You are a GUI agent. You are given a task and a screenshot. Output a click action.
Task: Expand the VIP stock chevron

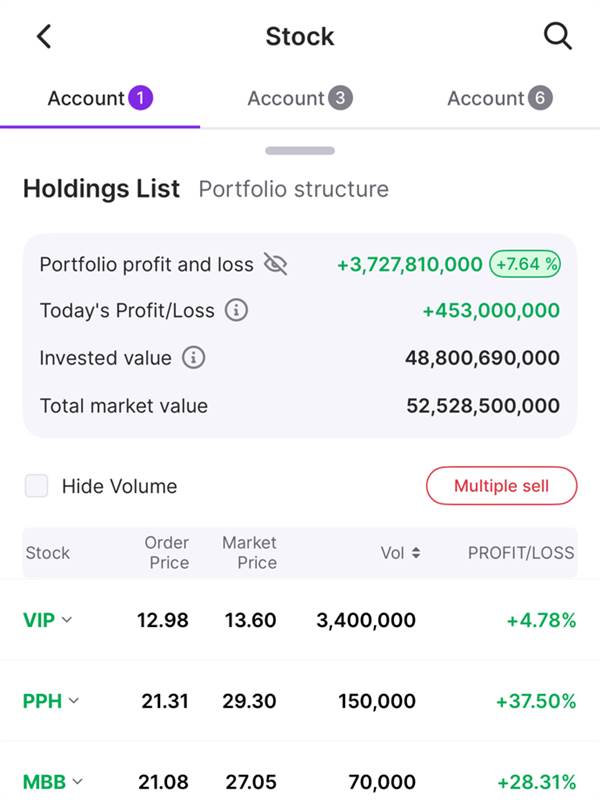67,620
